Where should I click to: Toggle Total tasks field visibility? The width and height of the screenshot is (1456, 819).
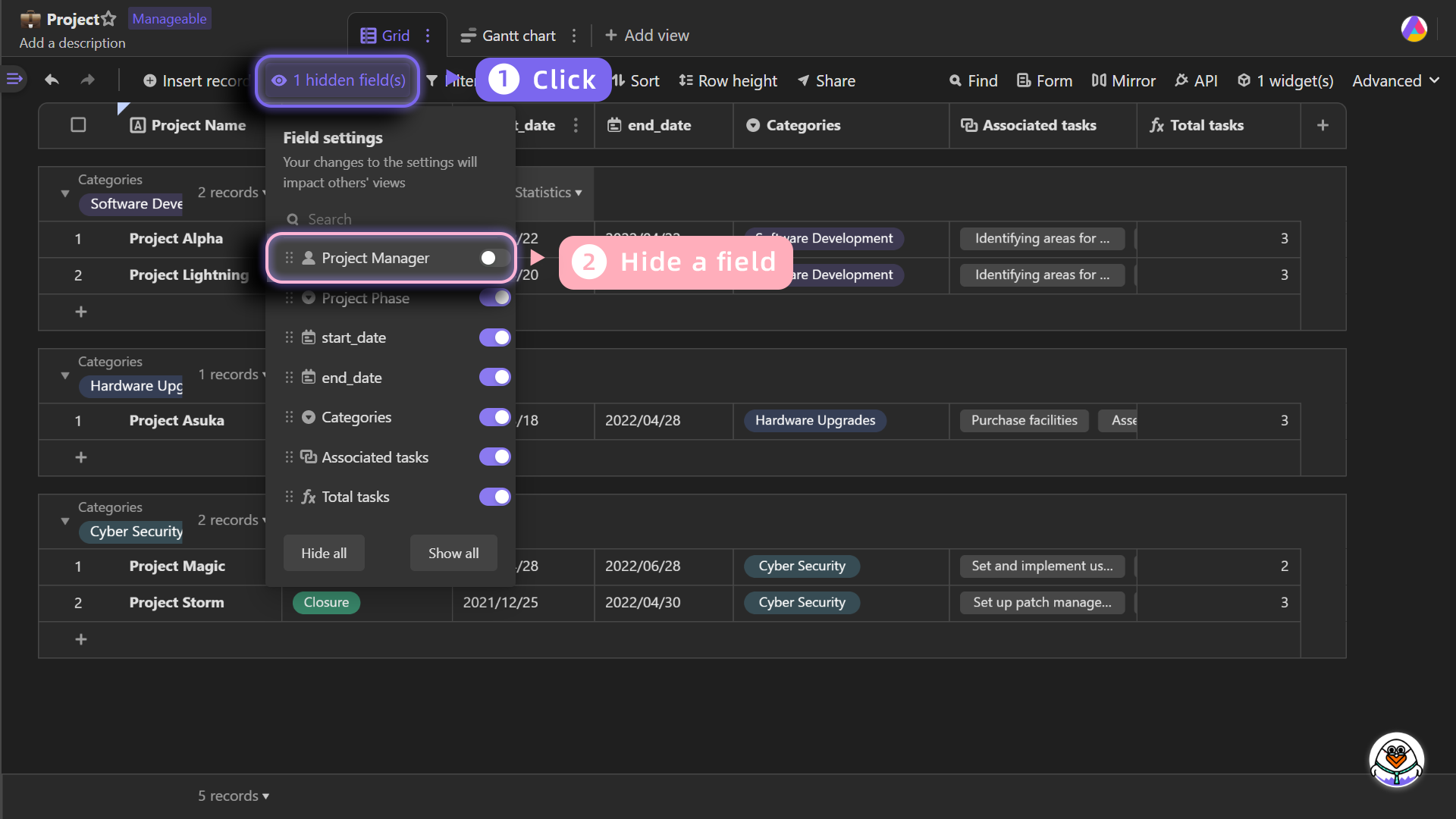tap(494, 497)
